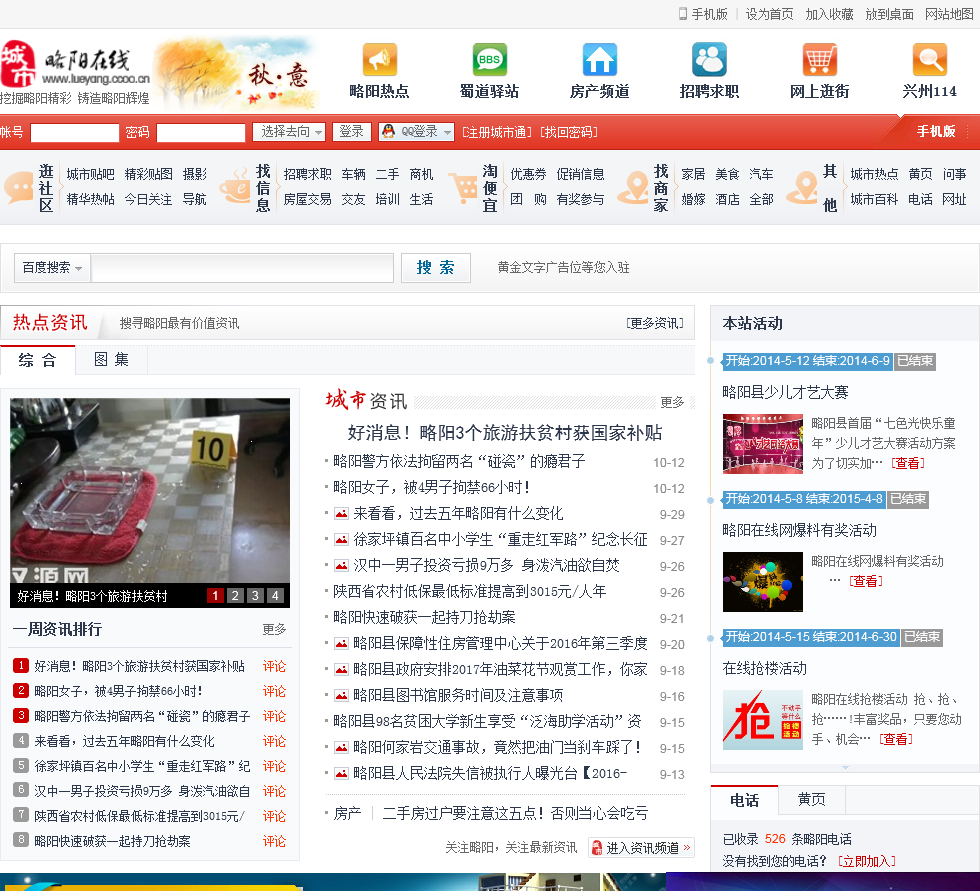Select the 黄页 tab
The image size is (980, 891).
coord(811,800)
